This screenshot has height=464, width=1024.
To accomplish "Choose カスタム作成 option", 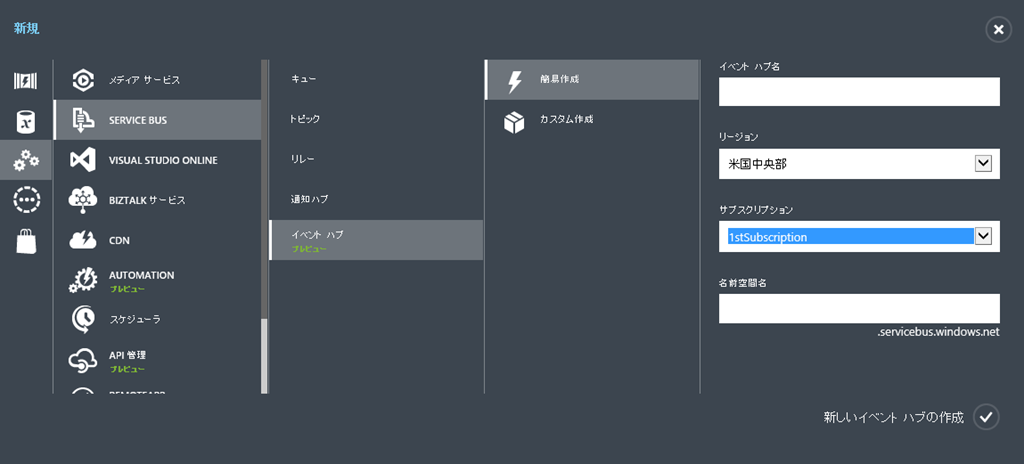I will point(592,120).
